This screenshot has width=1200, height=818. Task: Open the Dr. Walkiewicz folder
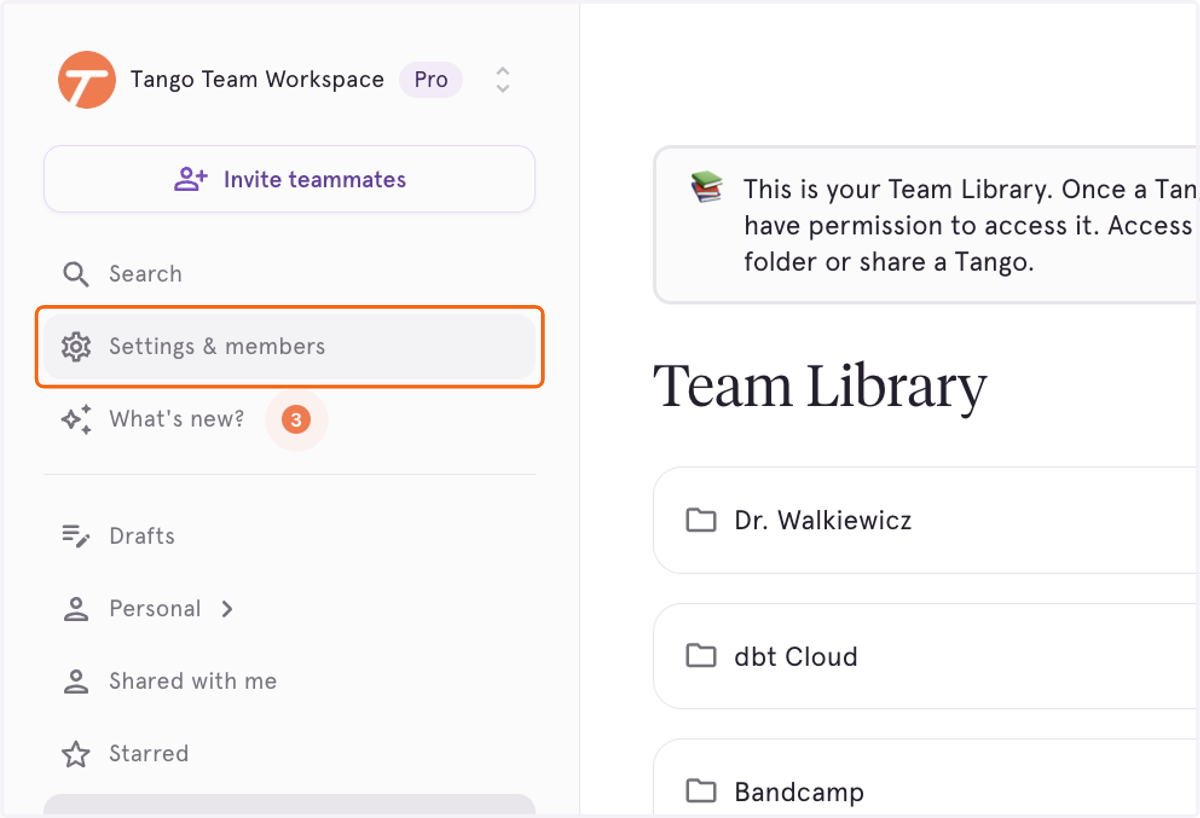[926, 520]
